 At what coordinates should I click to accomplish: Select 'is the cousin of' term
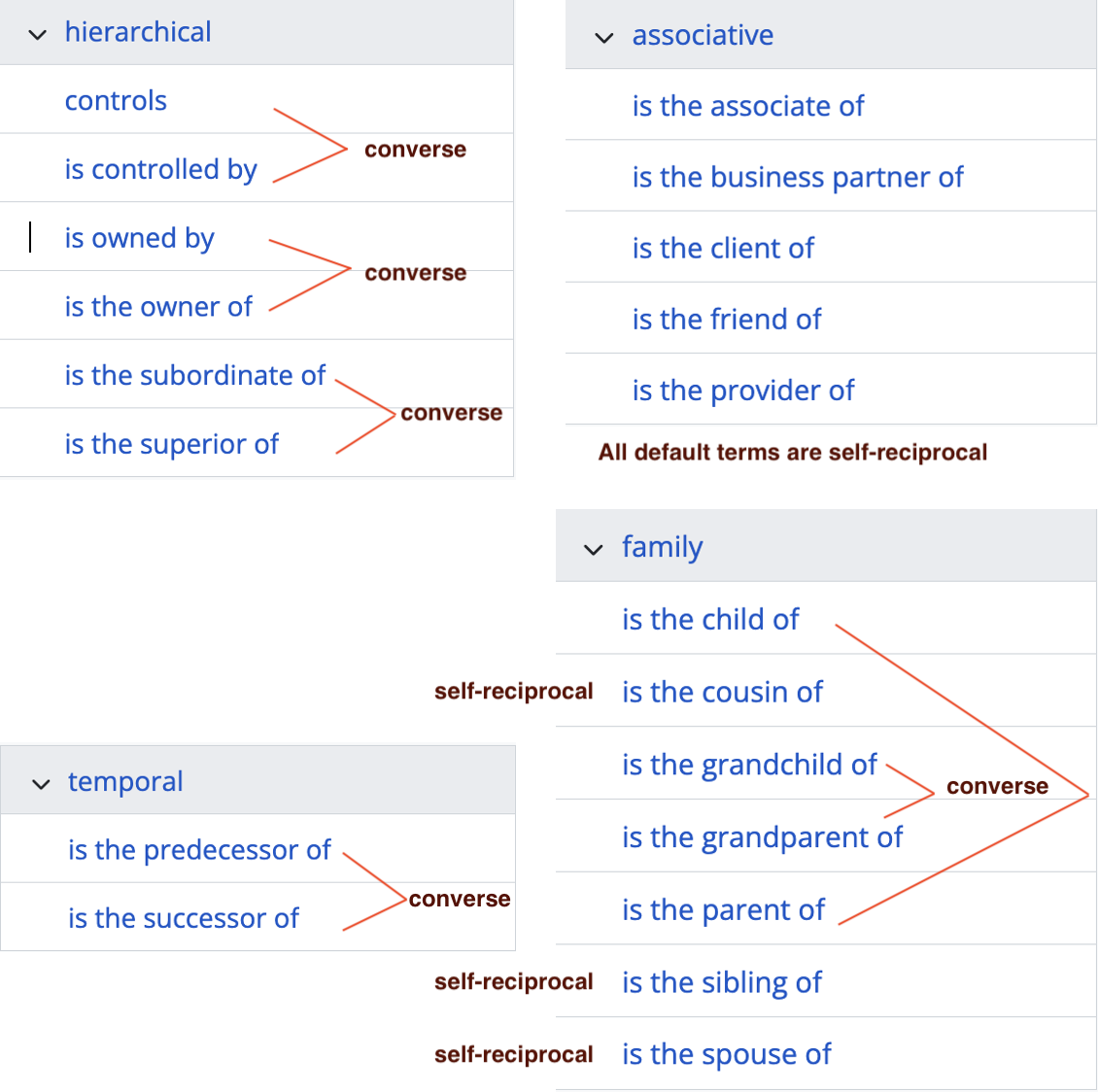tap(722, 693)
